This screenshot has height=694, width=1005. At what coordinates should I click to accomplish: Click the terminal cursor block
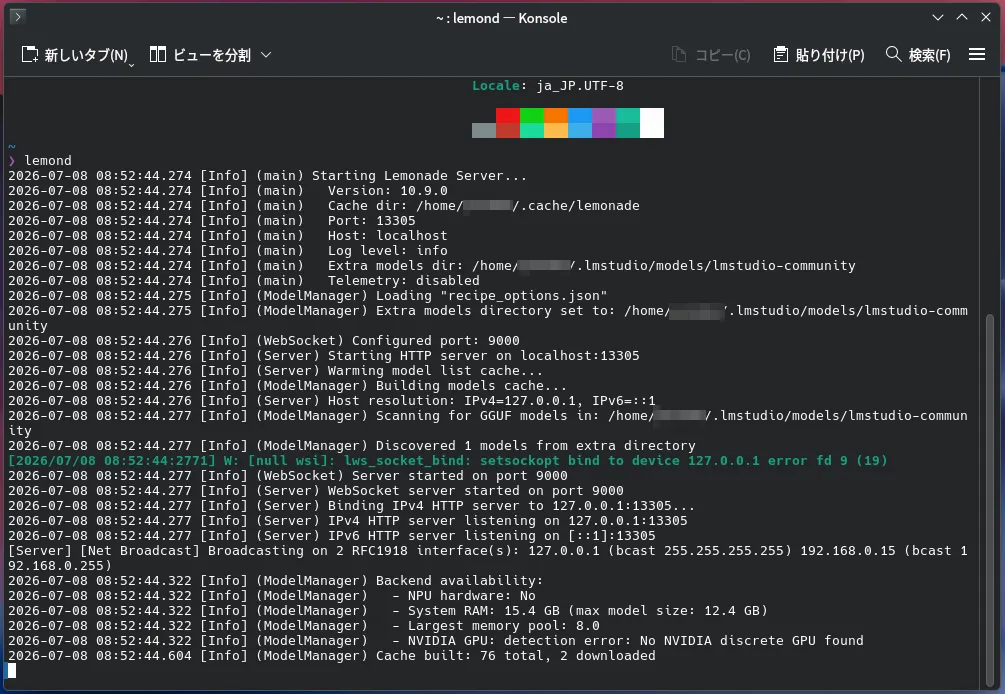click(x=12, y=671)
